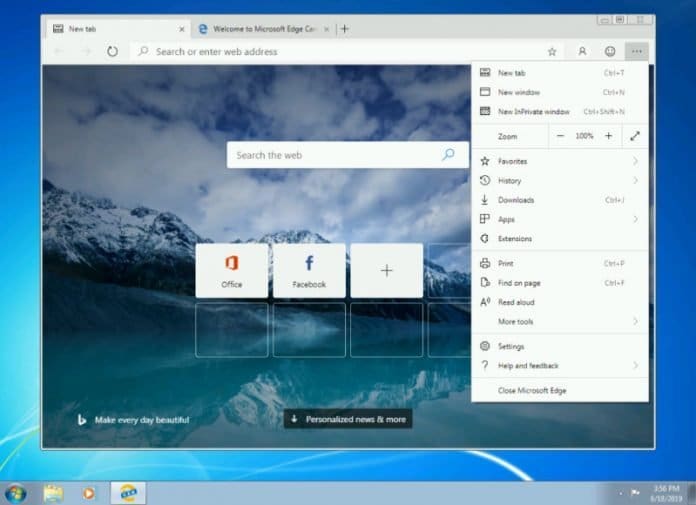
Task: Open the user profile icon
Action: coord(582,51)
